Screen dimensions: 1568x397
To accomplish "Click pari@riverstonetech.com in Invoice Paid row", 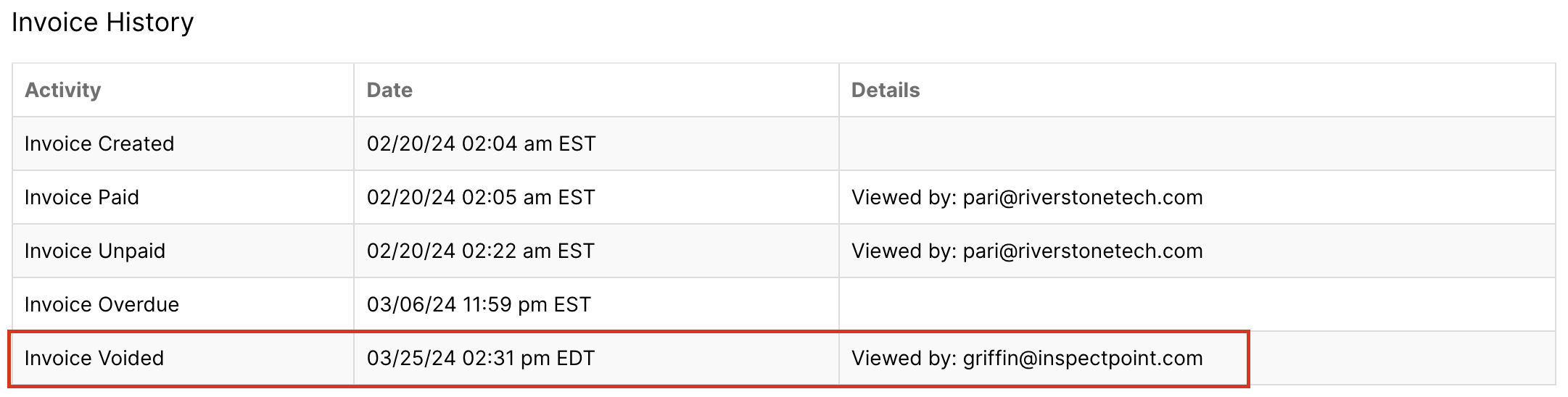I will pyautogui.click(x=1082, y=197).
